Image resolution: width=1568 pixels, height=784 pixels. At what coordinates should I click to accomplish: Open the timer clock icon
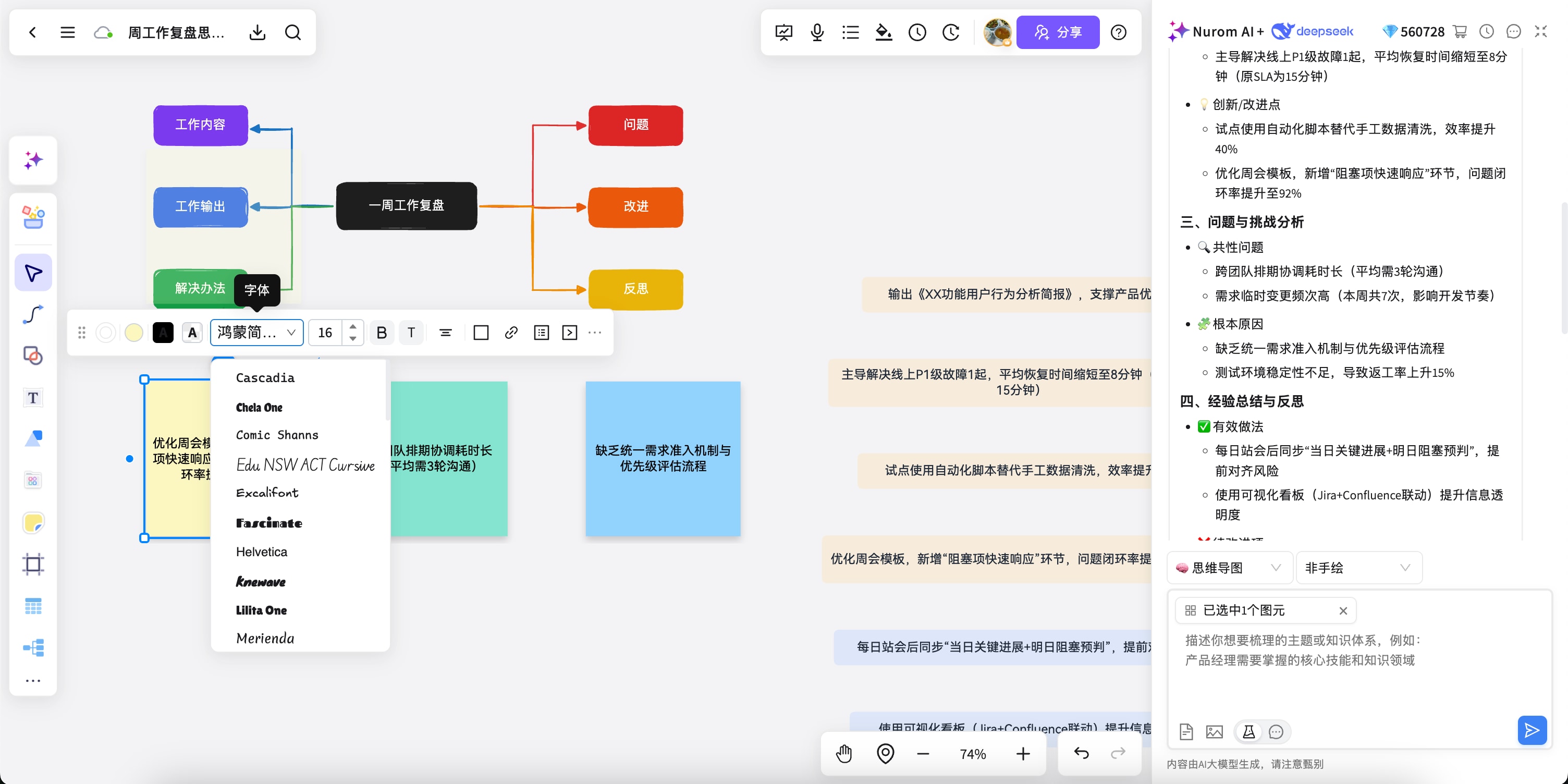(x=917, y=32)
